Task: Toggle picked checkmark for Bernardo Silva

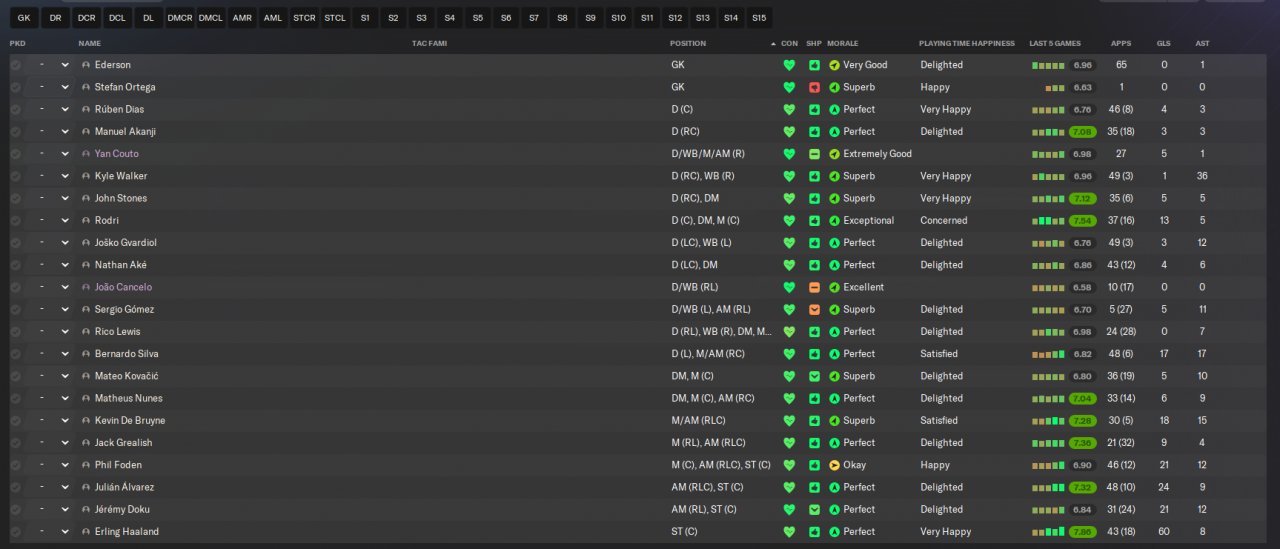Action: click(15, 354)
